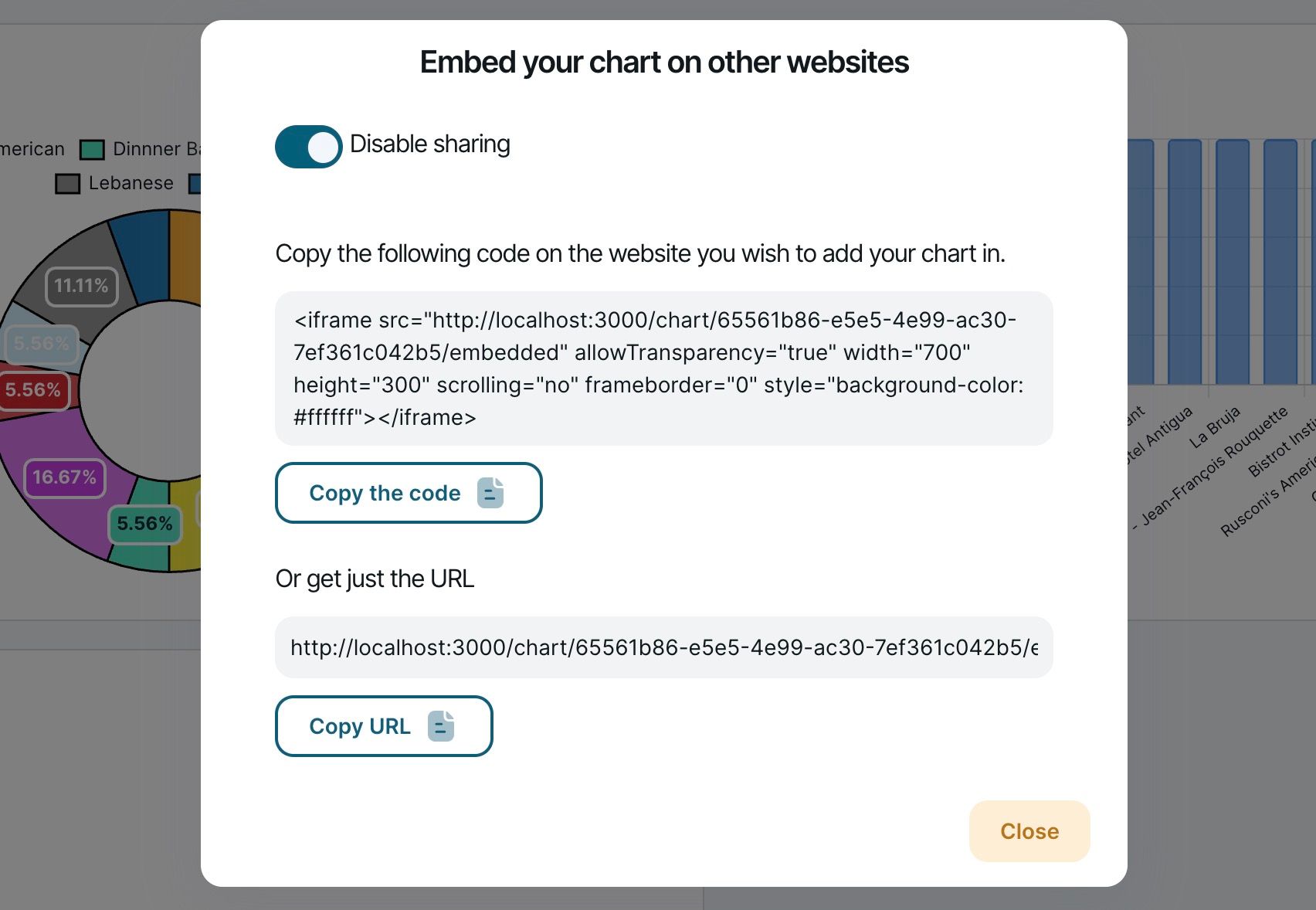Select the Lebanese legend label
1316x910 pixels.
coord(131,183)
